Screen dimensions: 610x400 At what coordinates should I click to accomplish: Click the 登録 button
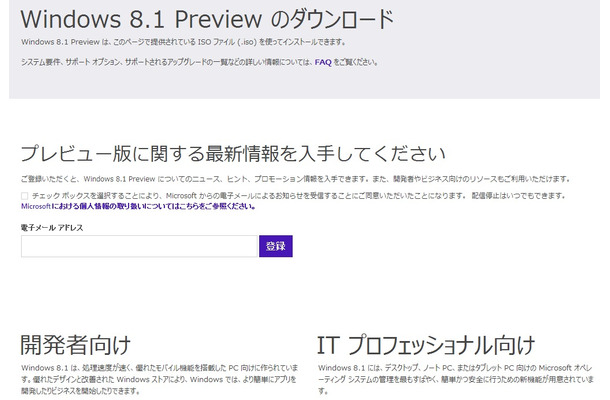[276, 246]
